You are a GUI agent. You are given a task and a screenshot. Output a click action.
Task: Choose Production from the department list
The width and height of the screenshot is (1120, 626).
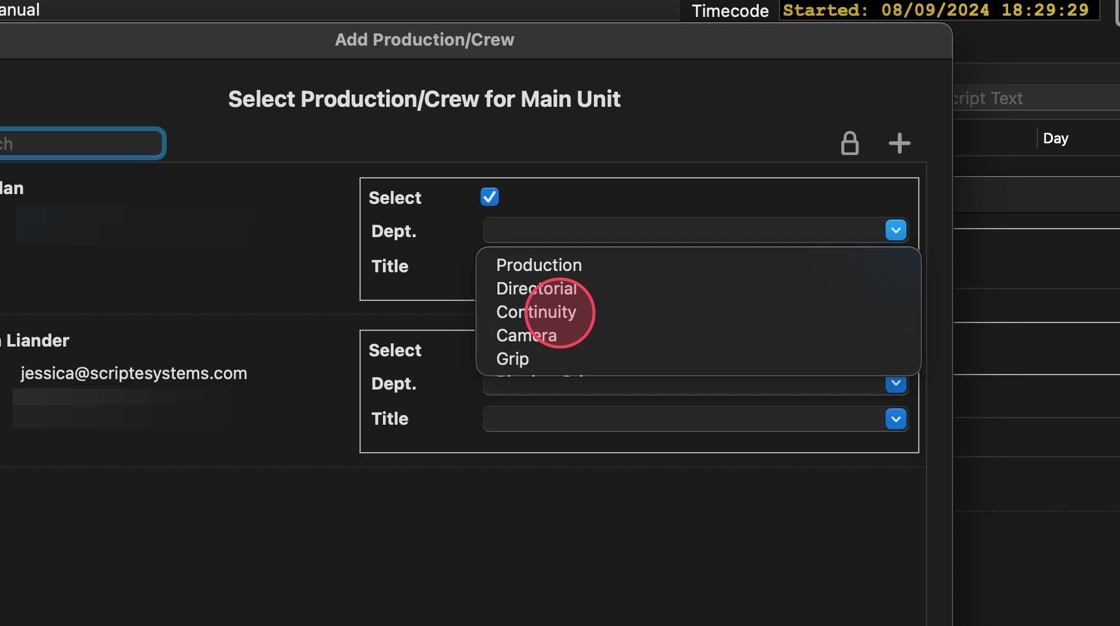pos(539,265)
